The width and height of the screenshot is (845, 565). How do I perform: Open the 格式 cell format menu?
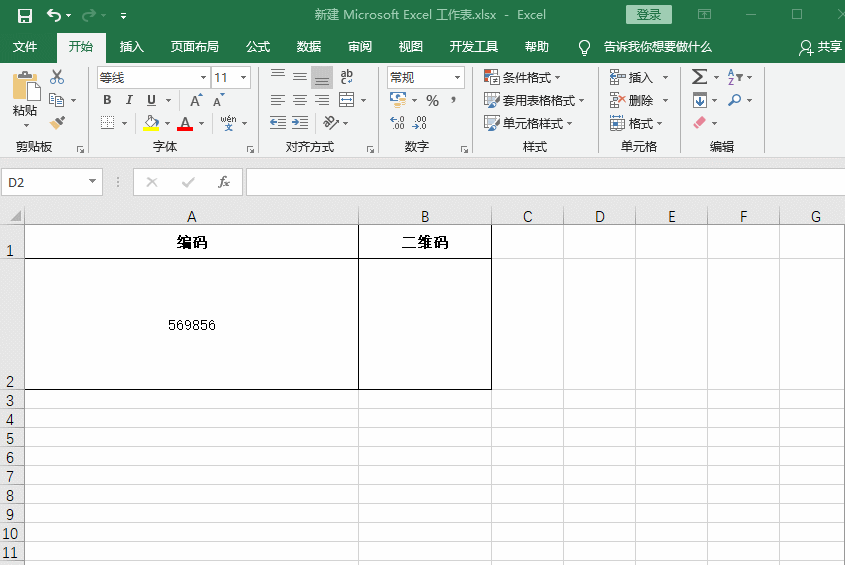click(x=636, y=123)
